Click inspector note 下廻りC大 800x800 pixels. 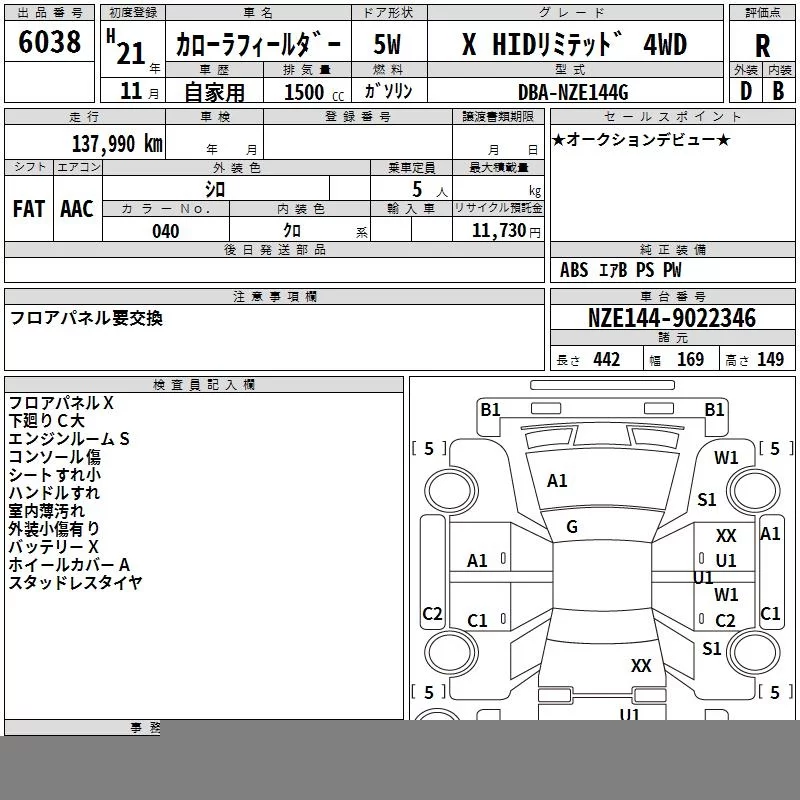coord(46,421)
